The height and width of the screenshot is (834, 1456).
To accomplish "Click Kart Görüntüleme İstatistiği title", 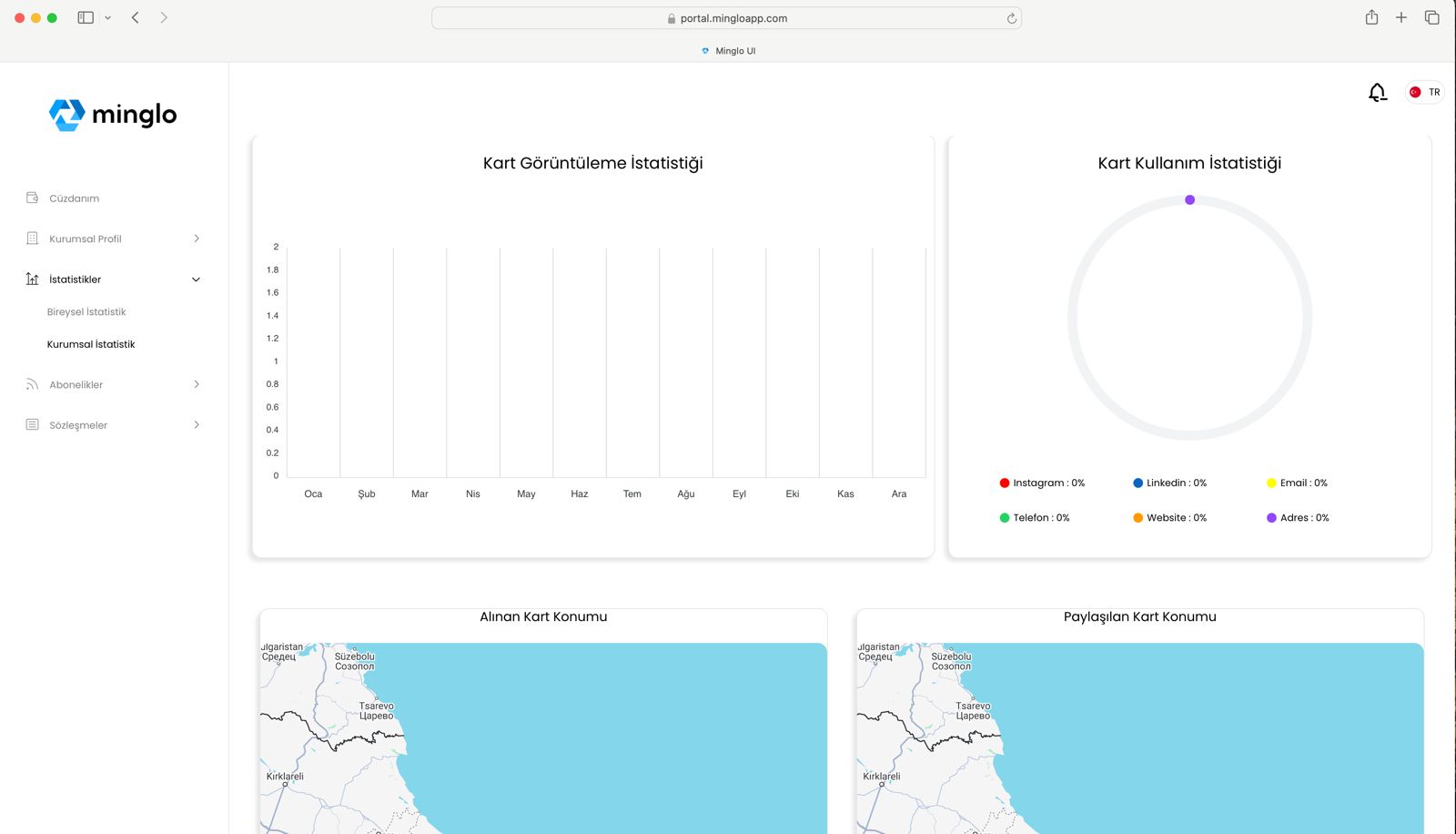I will click(x=593, y=163).
